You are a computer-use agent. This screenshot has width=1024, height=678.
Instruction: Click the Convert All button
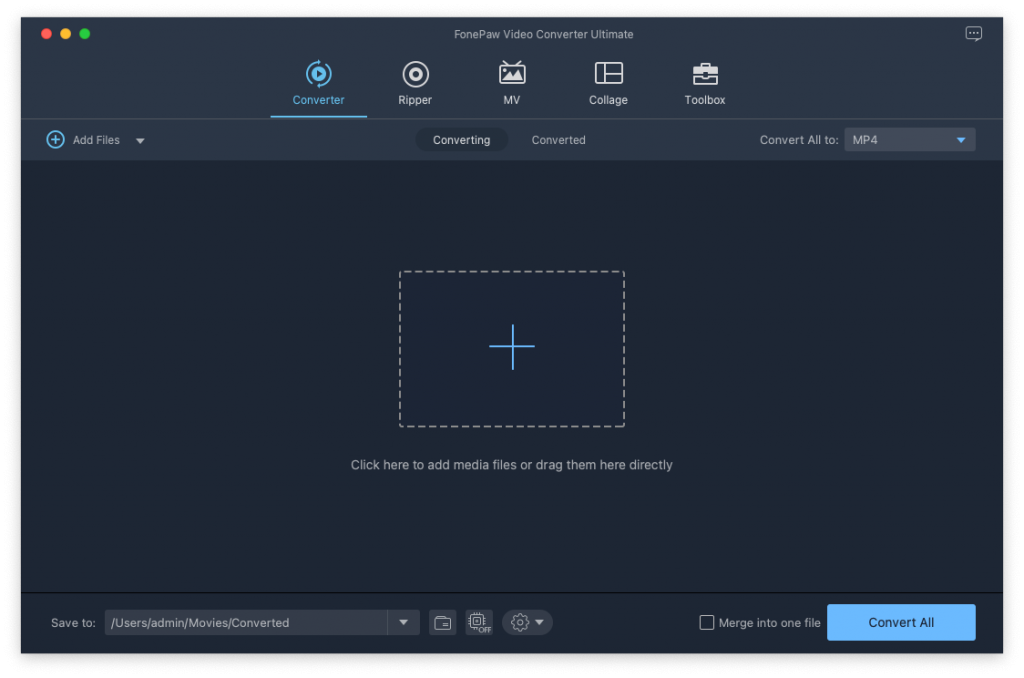pyautogui.click(x=901, y=622)
